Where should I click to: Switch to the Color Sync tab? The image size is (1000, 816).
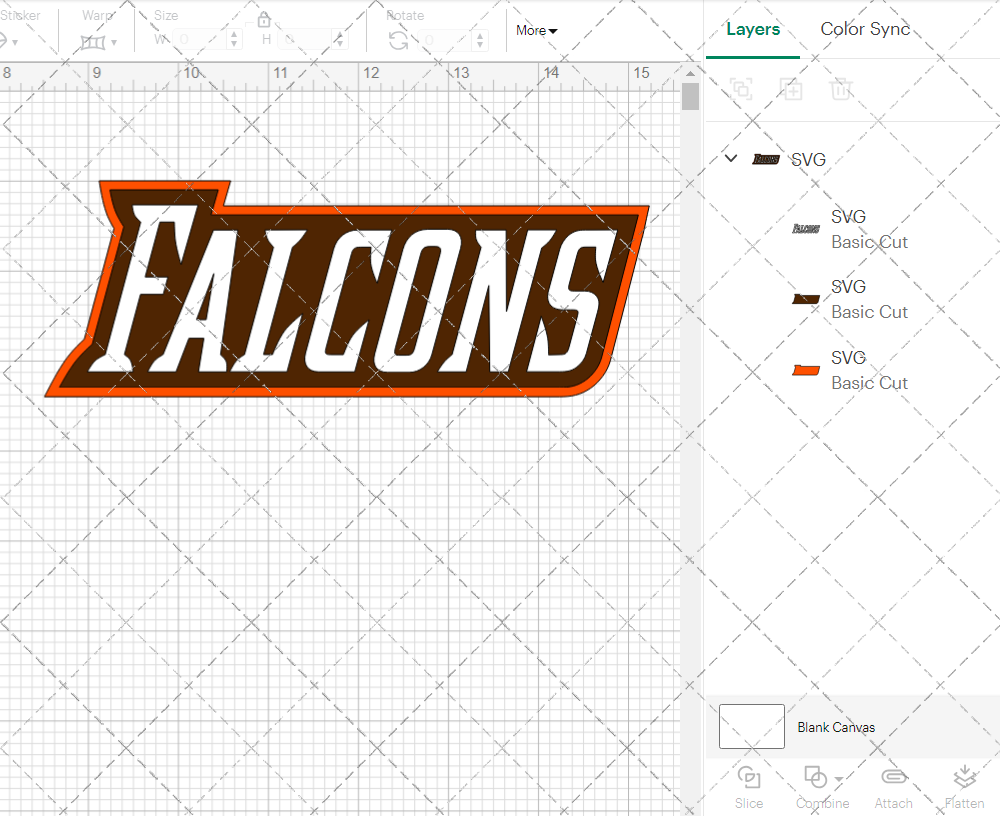tap(865, 29)
